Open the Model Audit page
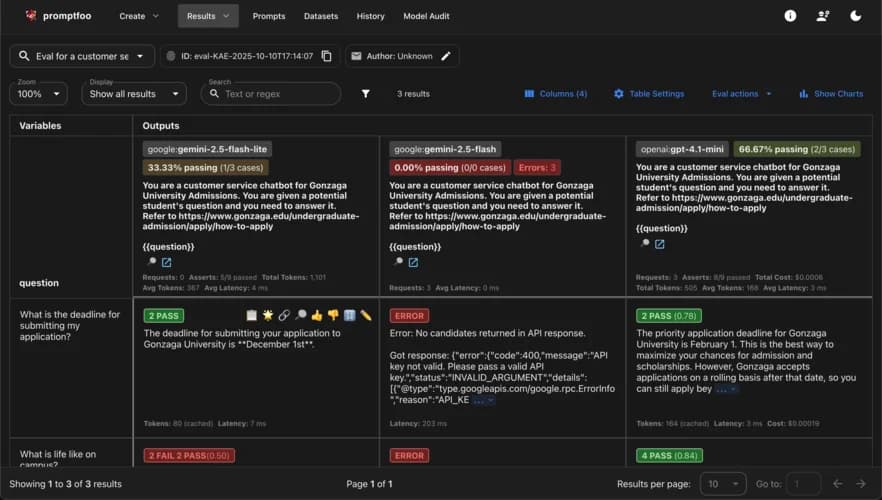Viewport: 882px width, 500px height. (x=431, y=16)
